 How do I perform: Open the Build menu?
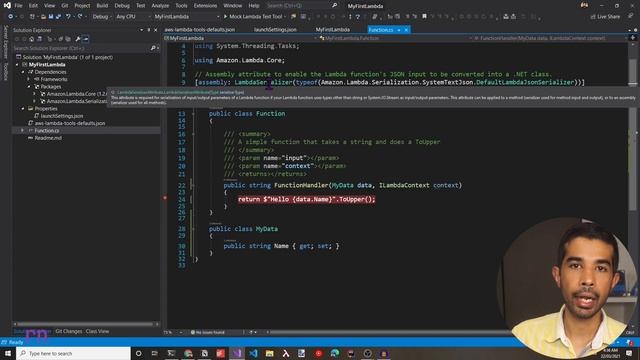pos(102,6)
